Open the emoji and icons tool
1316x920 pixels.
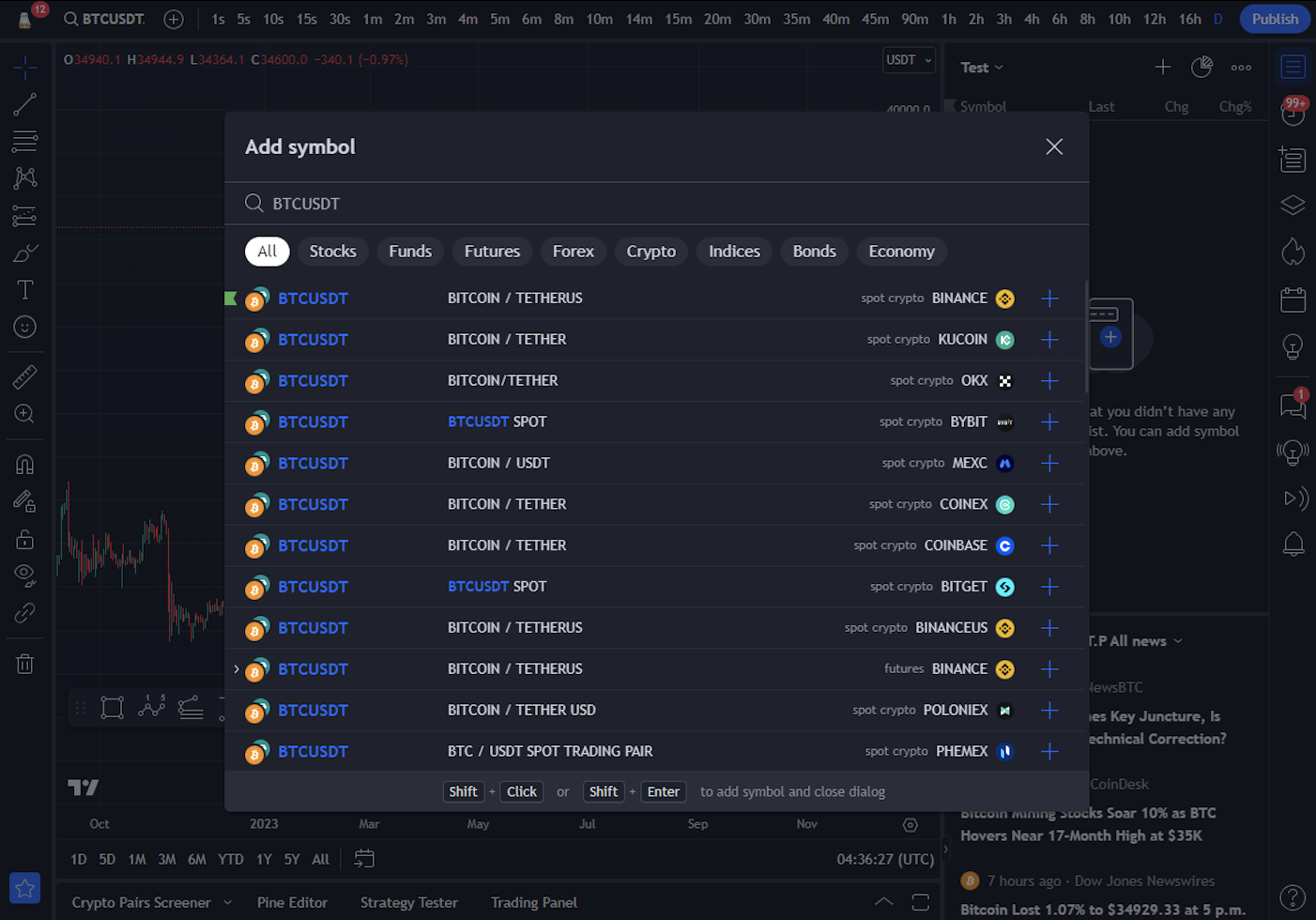click(25, 327)
